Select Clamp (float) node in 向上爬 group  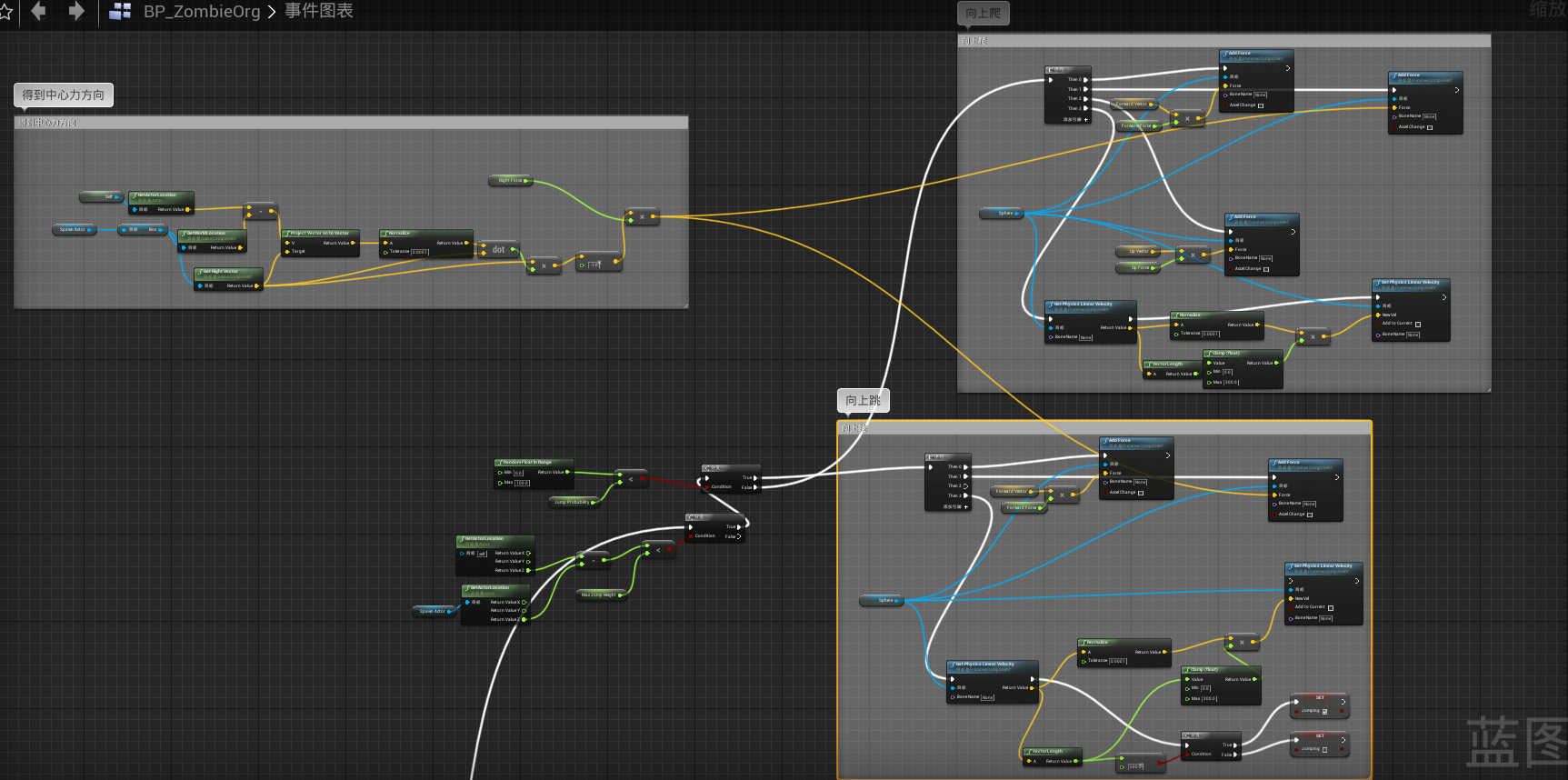pos(1243,369)
